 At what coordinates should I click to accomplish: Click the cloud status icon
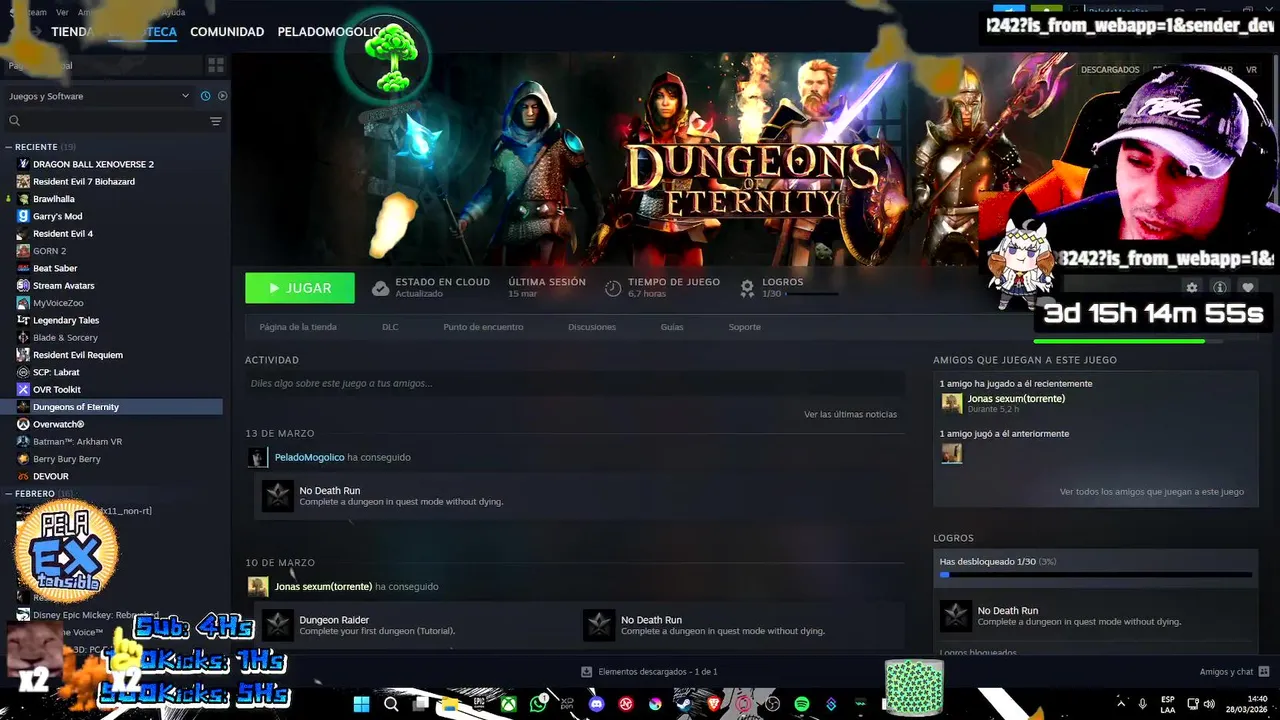pos(380,288)
